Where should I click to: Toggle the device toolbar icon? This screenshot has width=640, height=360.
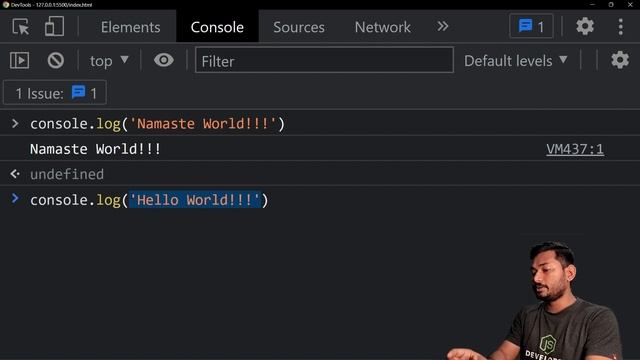54,27
